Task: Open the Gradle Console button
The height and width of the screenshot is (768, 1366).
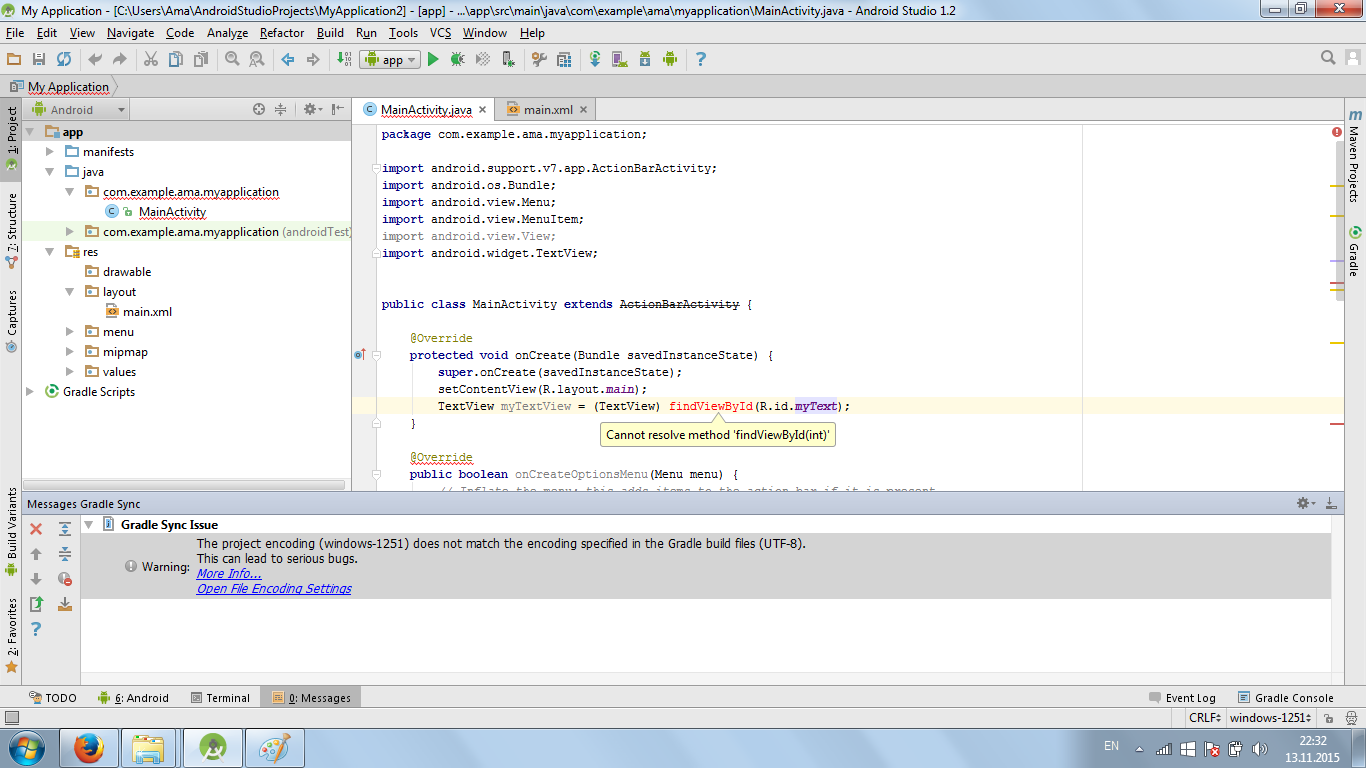Action: click(1286, 698)
